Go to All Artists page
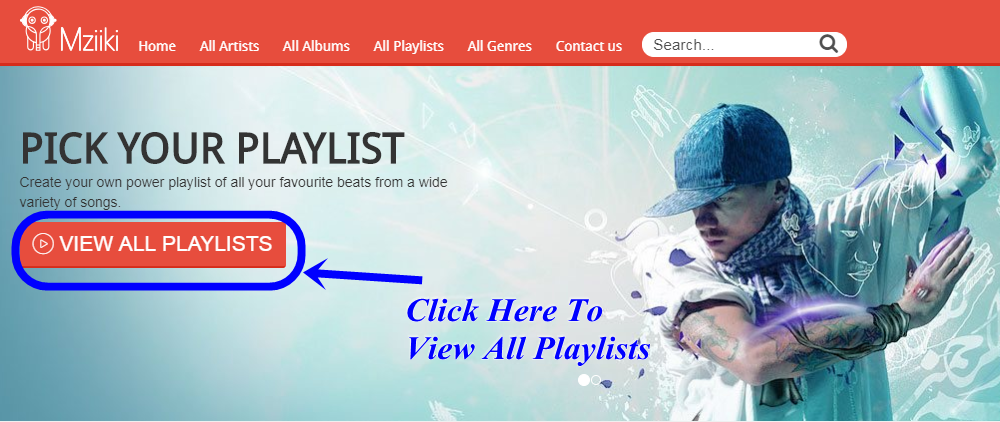 pos(229,46)
